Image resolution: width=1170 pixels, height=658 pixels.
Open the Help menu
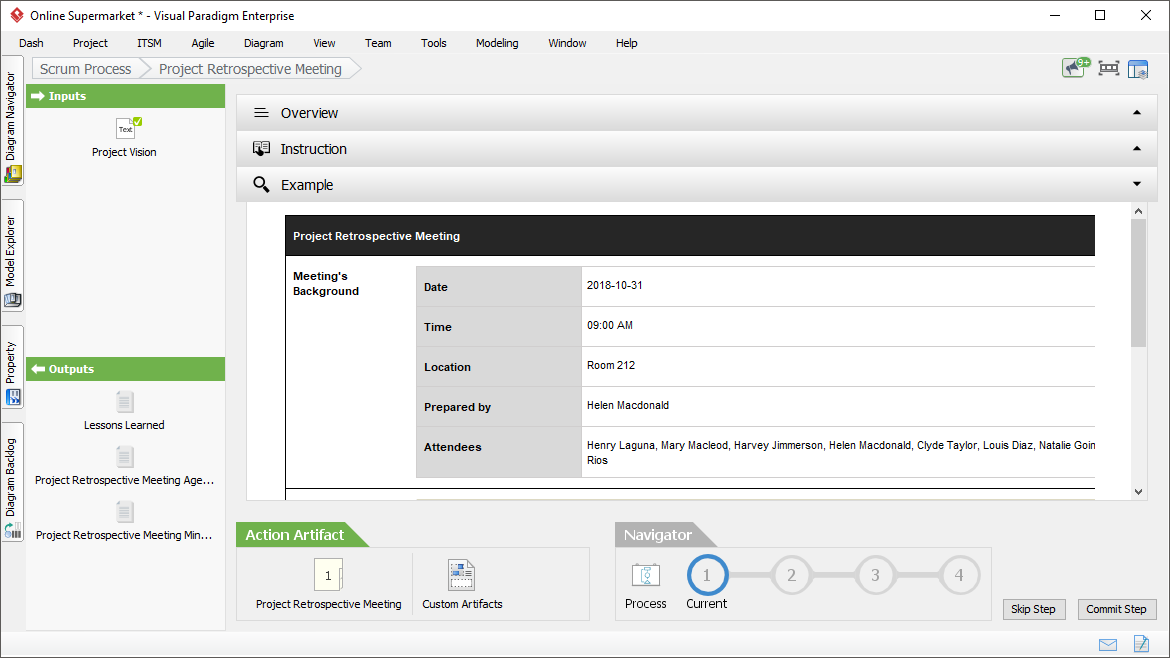[627, 43]
